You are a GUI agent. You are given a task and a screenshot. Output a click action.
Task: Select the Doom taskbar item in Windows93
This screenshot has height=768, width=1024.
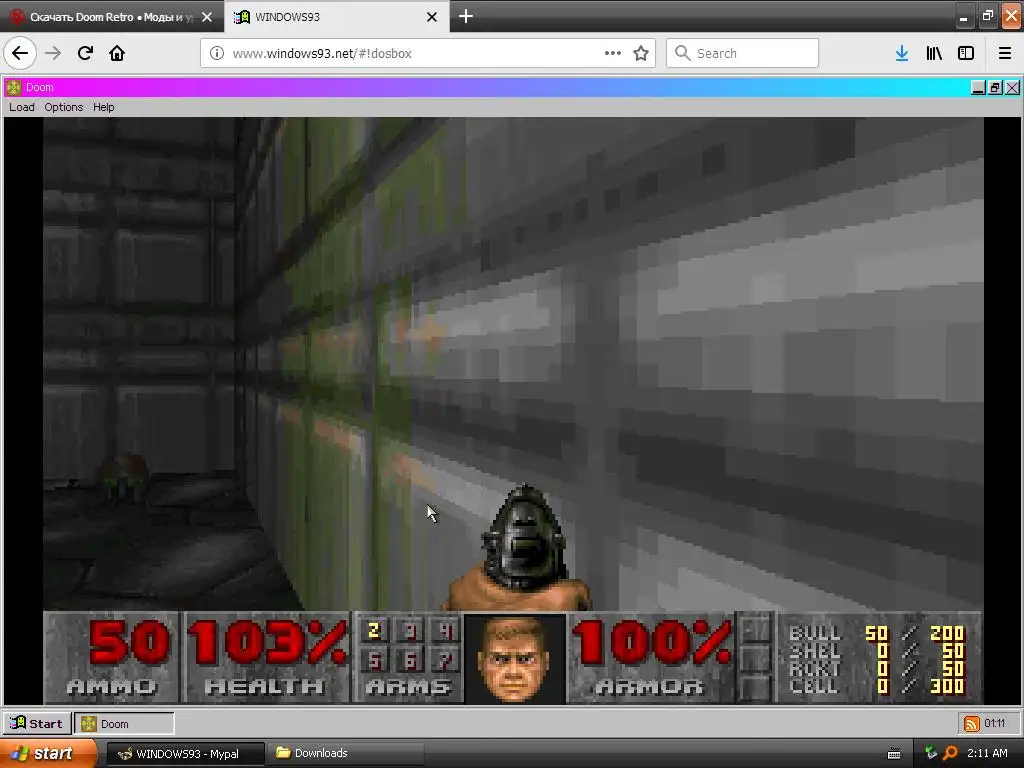pos(124,724)
